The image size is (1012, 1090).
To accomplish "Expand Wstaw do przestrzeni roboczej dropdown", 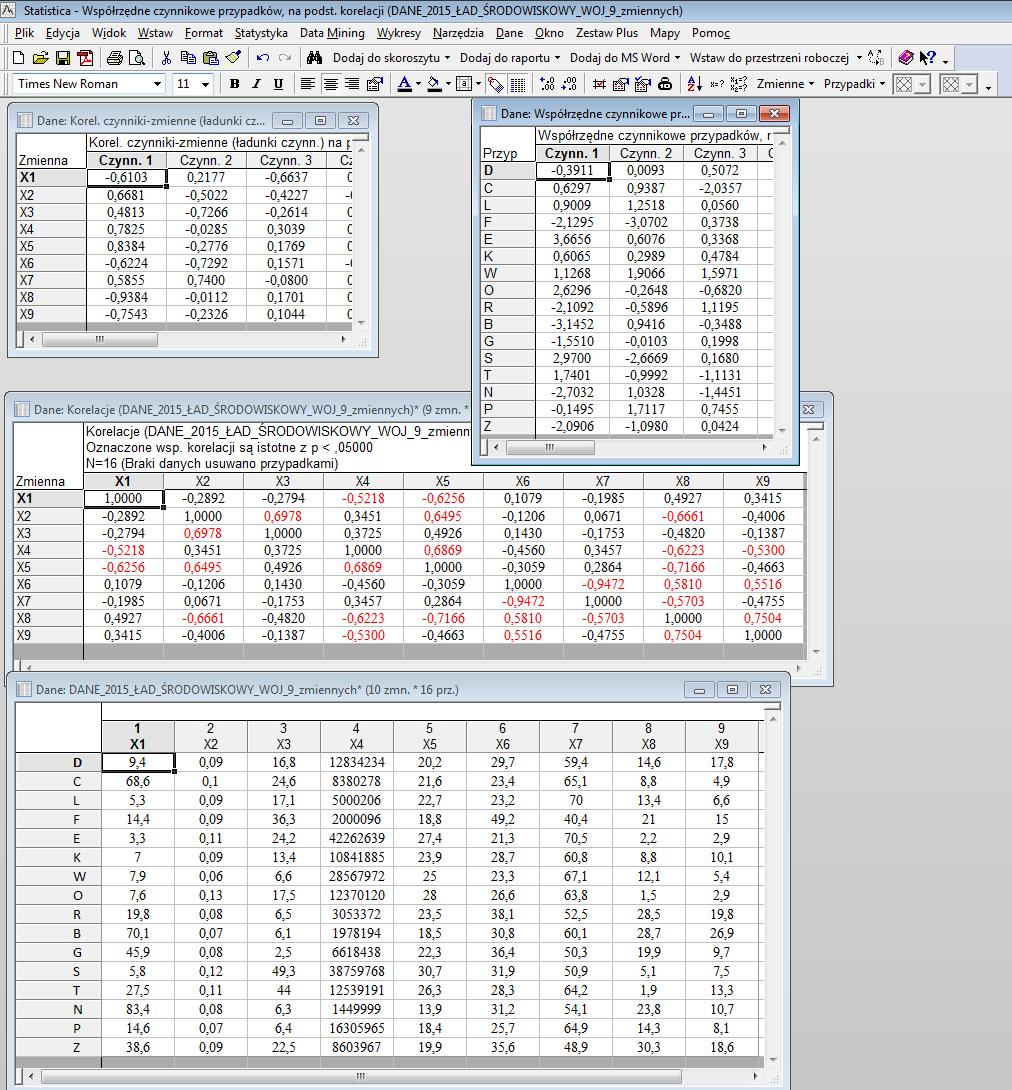I will pos(859,58).
